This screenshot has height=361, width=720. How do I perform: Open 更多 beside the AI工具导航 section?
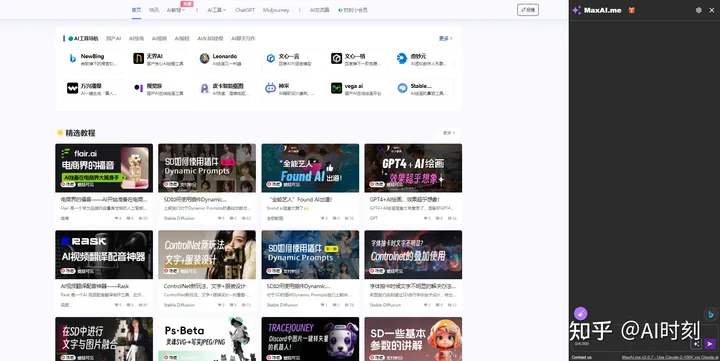click(445, 39)
